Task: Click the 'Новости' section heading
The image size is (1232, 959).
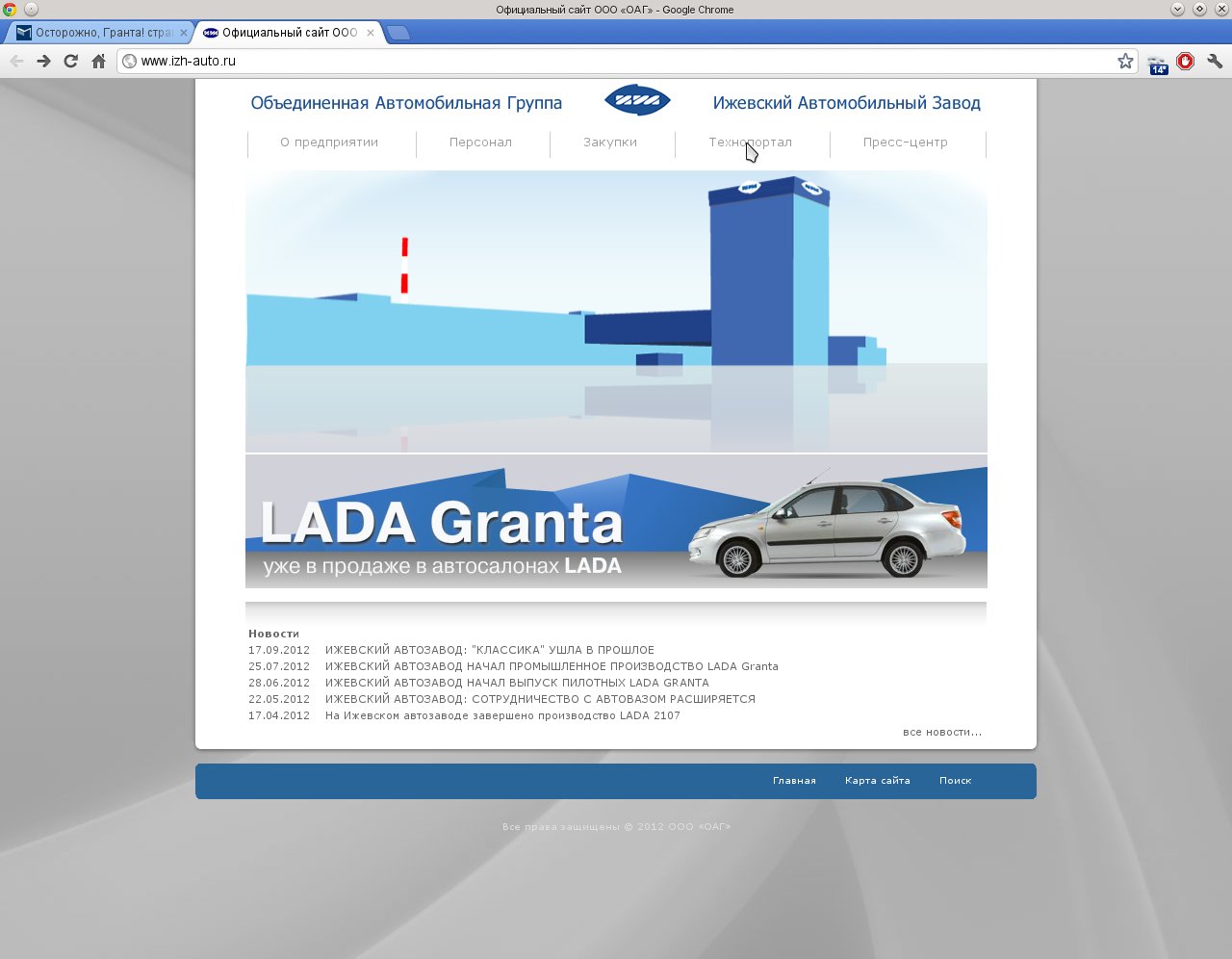Action: tap(274, 634)
